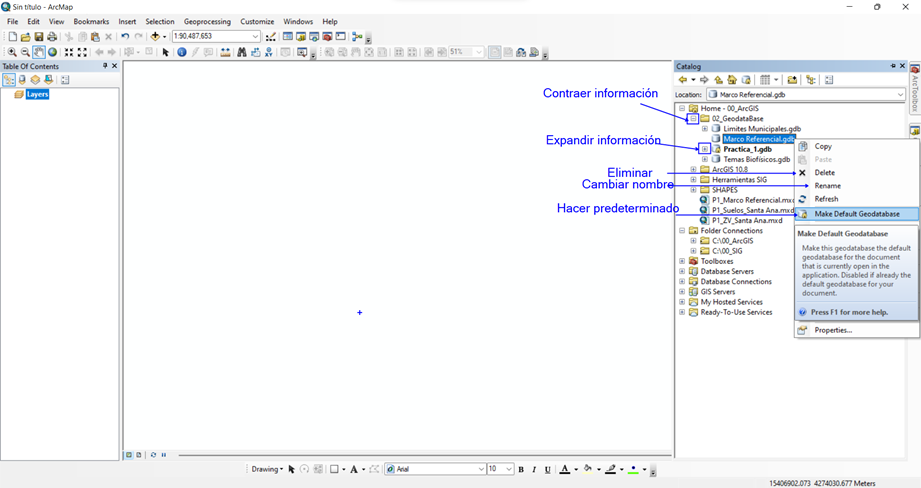
Task: Open the Bookmarks menu
Action: [91, 22]
